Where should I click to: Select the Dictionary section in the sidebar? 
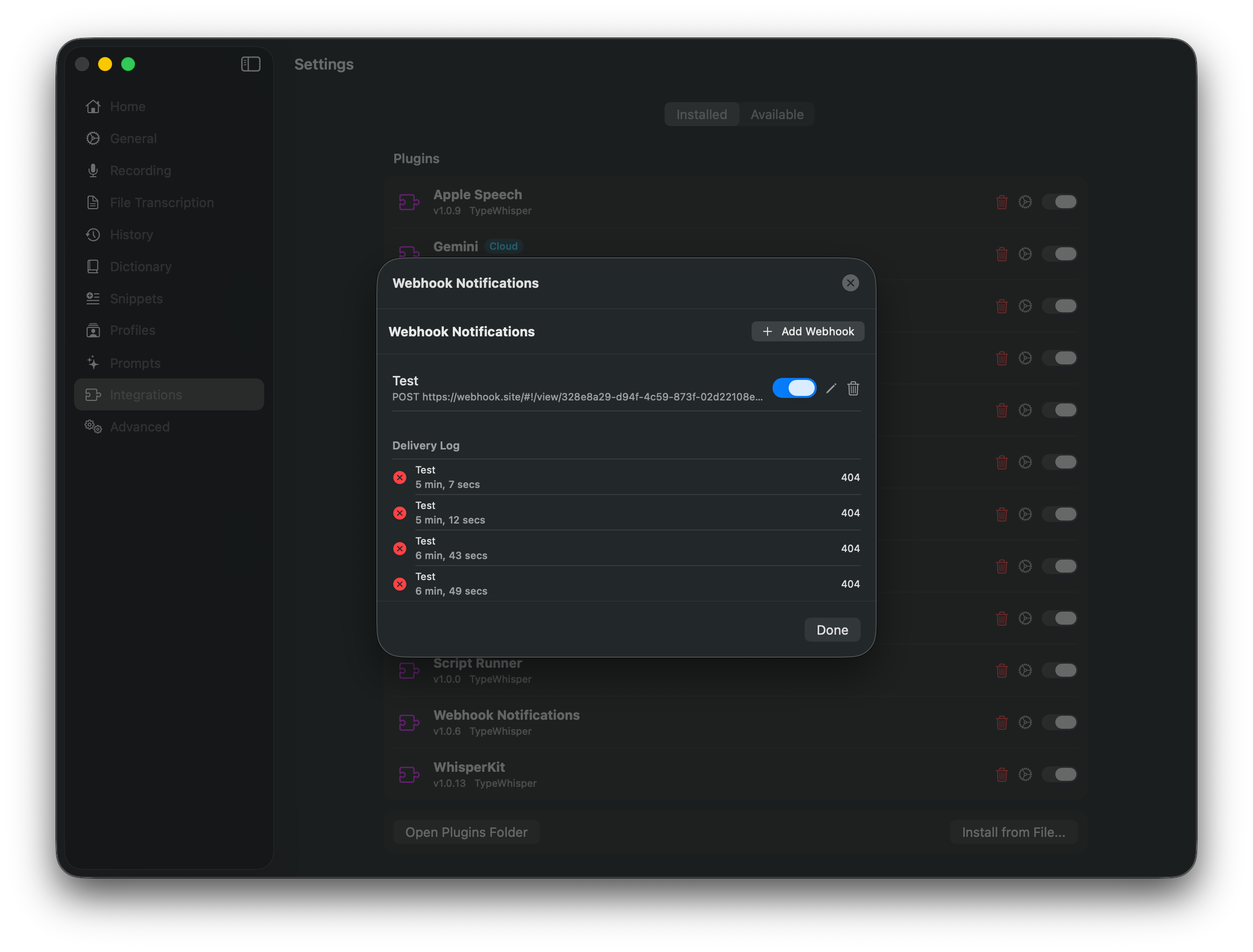click(141, 266)
